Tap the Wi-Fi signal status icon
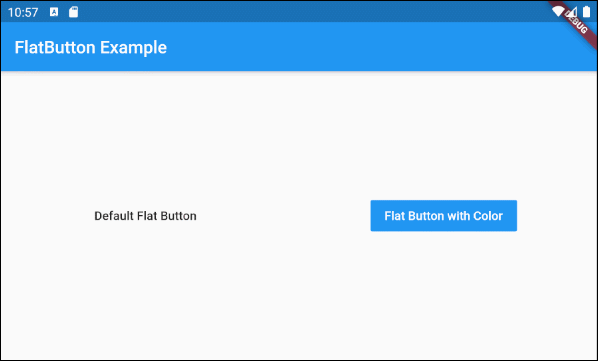This screenshot has width=598, height=361. (558, 11)
